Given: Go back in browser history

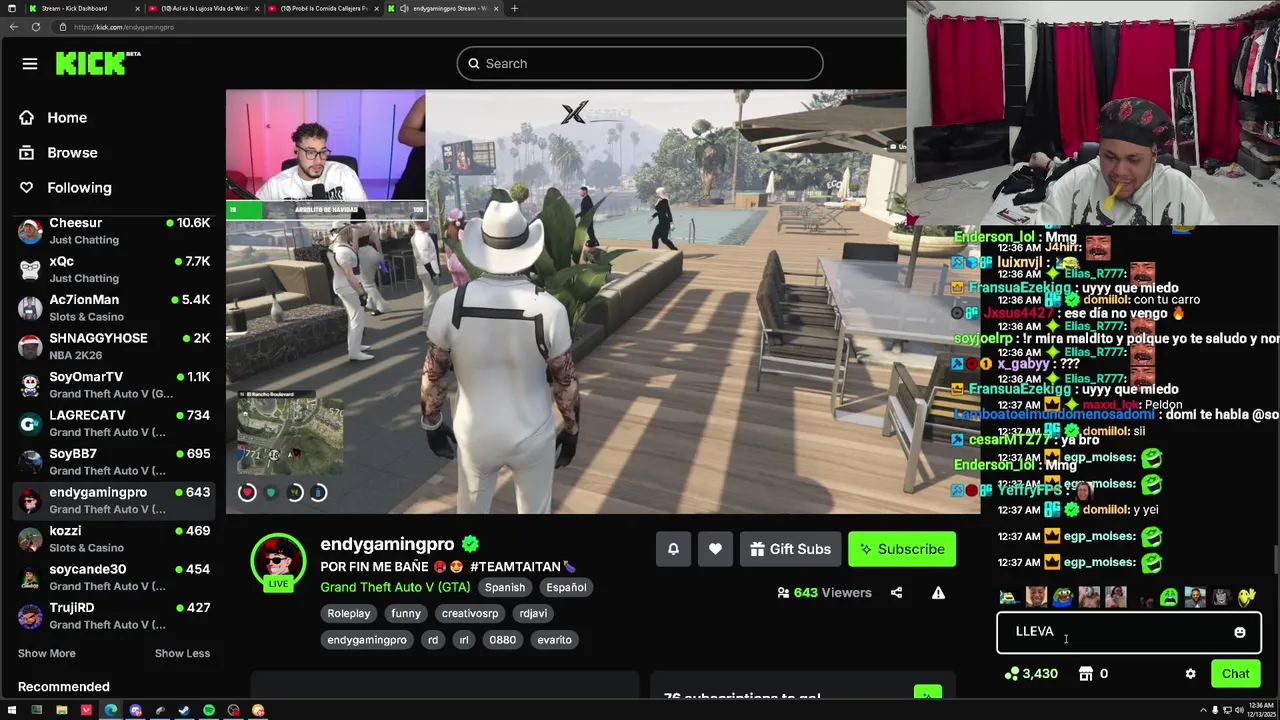Looking at the screenshot, I should point(13,27).
